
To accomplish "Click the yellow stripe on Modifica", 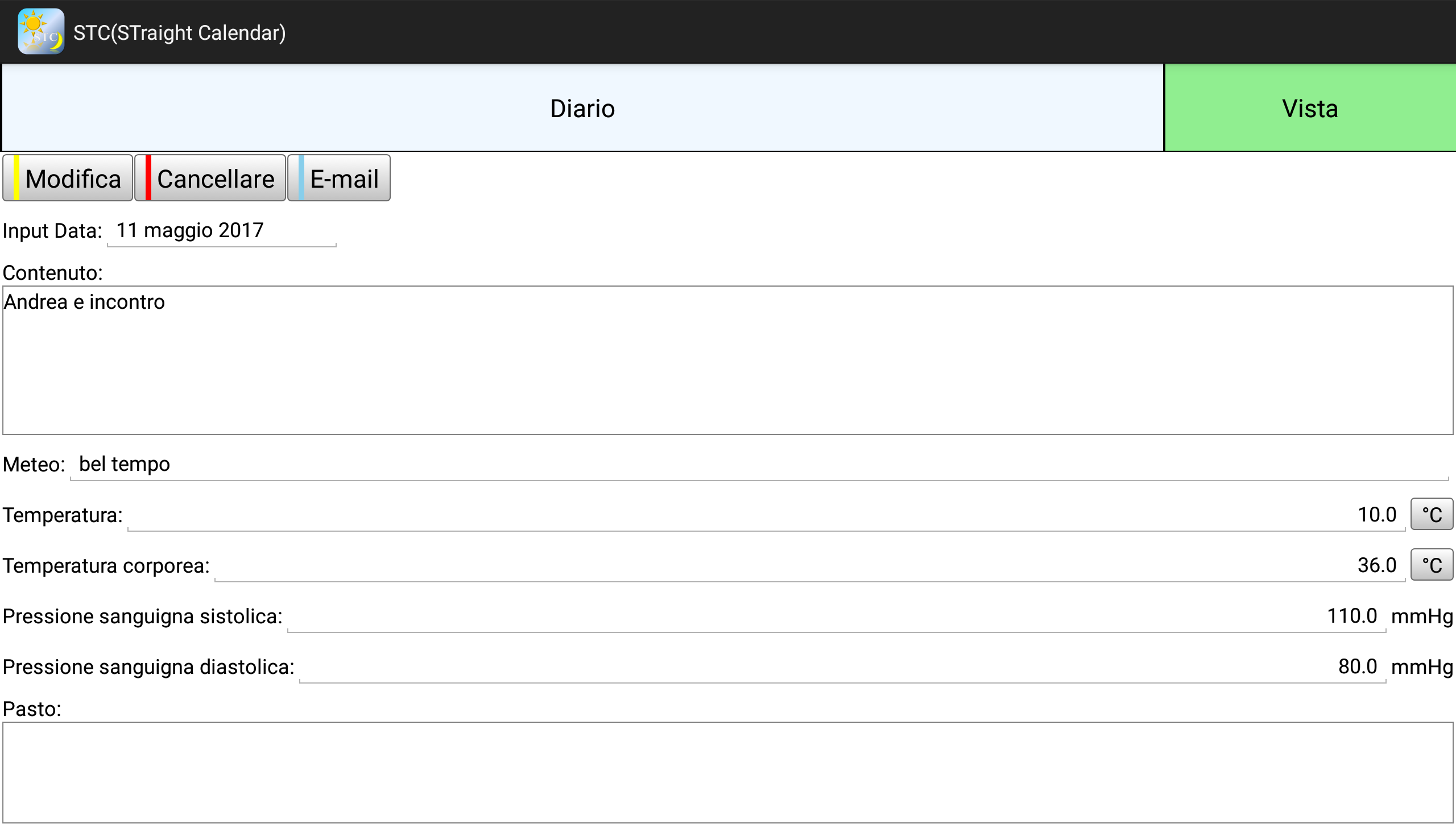I will [x=16, y=178].
